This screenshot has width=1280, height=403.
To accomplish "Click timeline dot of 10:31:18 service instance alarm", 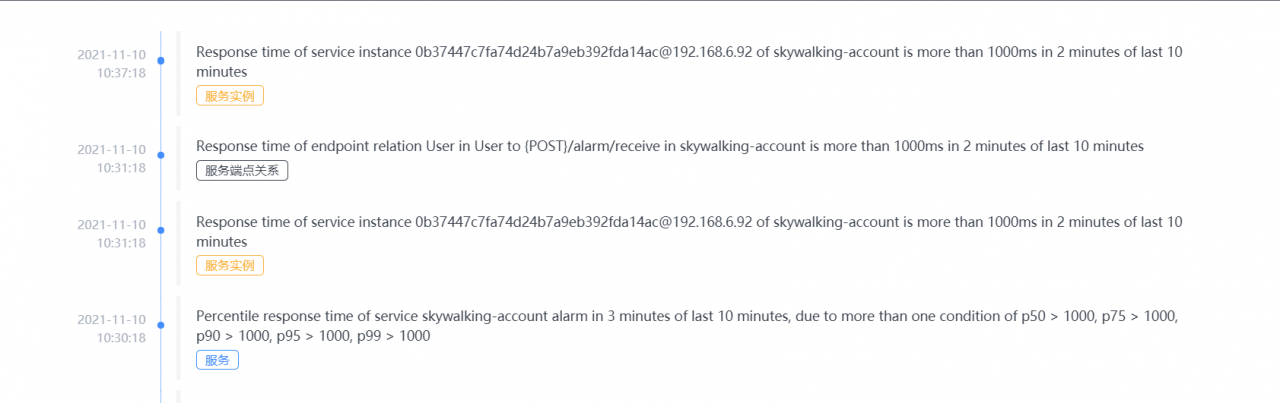I will (x=161, y=232).
